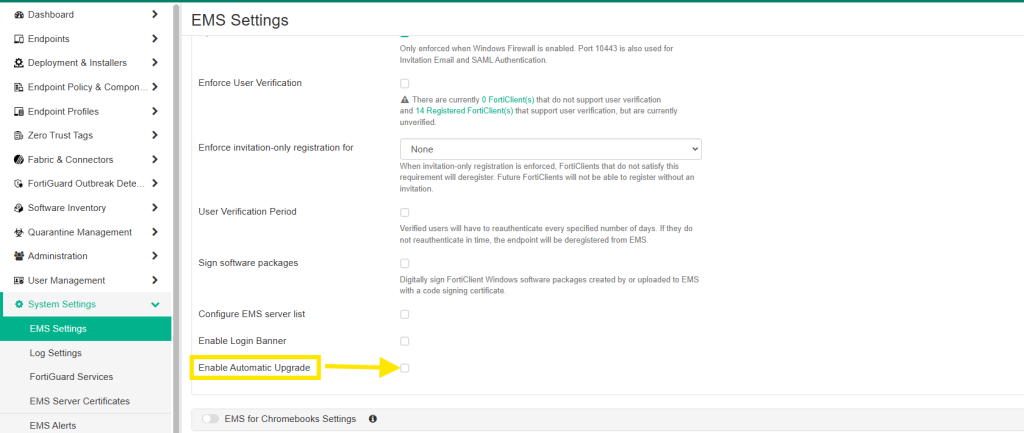Click the Enforce invitation-only registration for label
1024x433 pixels.
[x=276, y=148]
